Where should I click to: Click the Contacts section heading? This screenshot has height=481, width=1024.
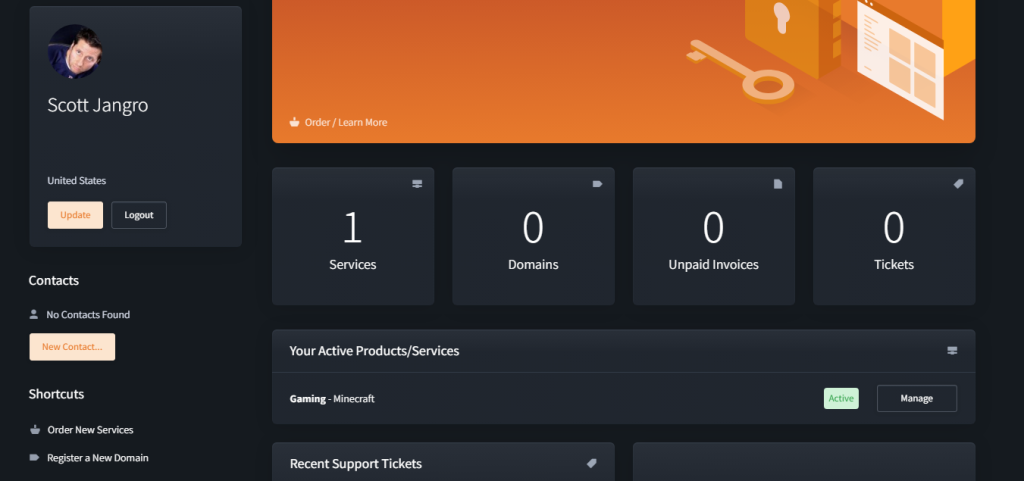pos(54,280)
